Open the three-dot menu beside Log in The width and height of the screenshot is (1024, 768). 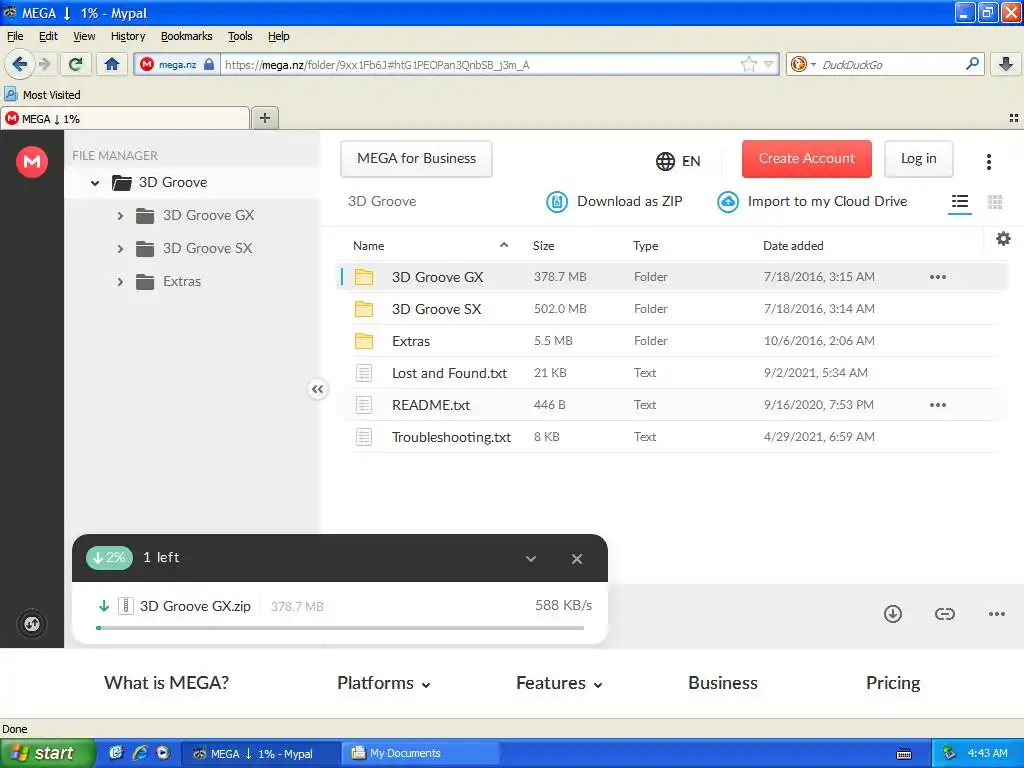point(989,161)
